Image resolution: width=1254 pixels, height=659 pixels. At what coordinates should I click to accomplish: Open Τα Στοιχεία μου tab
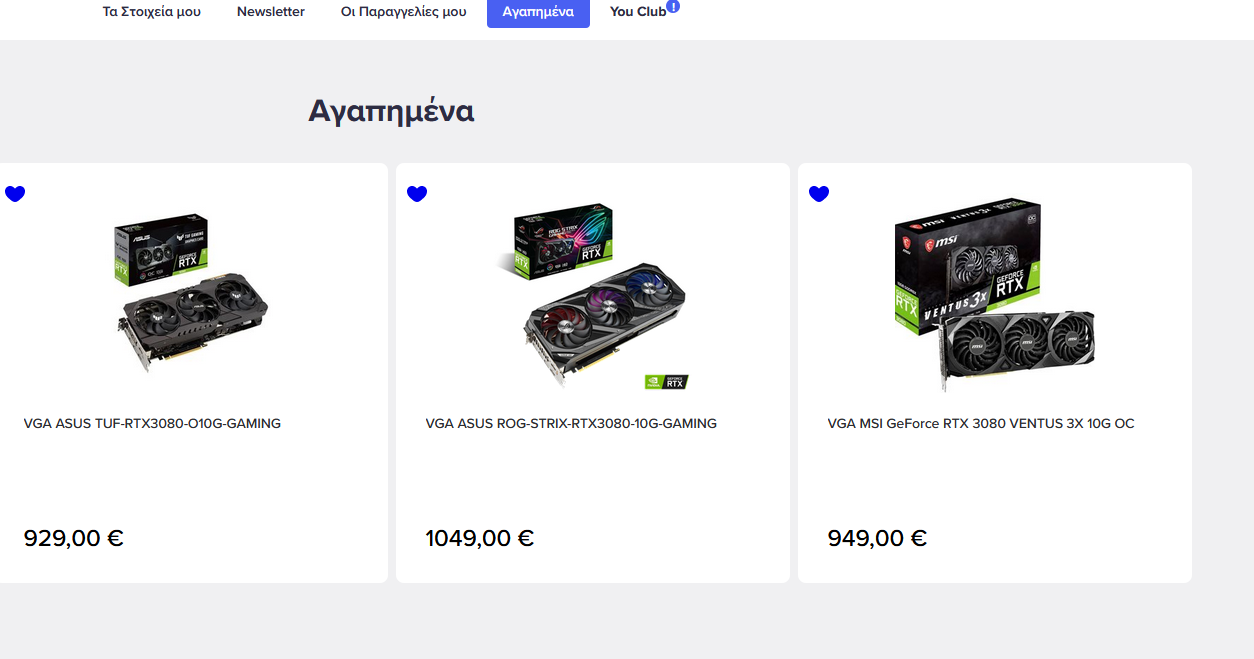[x=152, y=12]
